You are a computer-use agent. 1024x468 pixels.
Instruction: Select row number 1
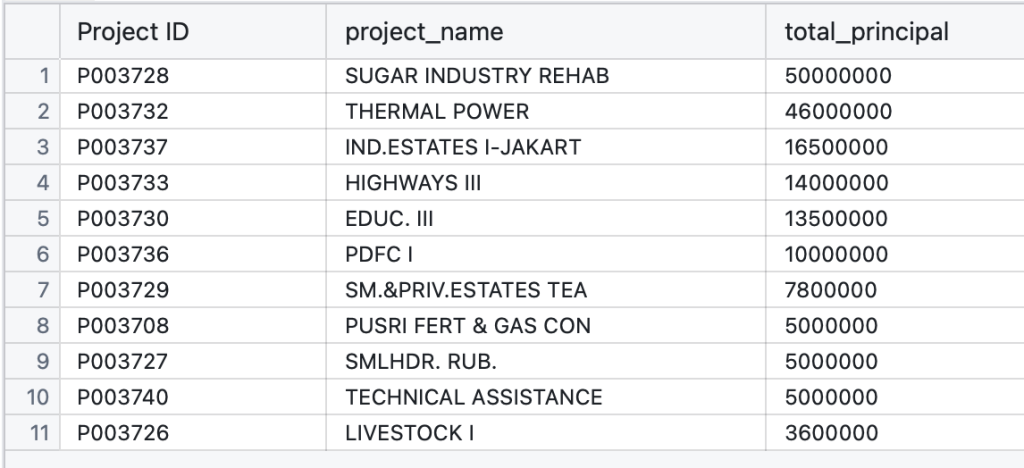click(x=43, y=76)
